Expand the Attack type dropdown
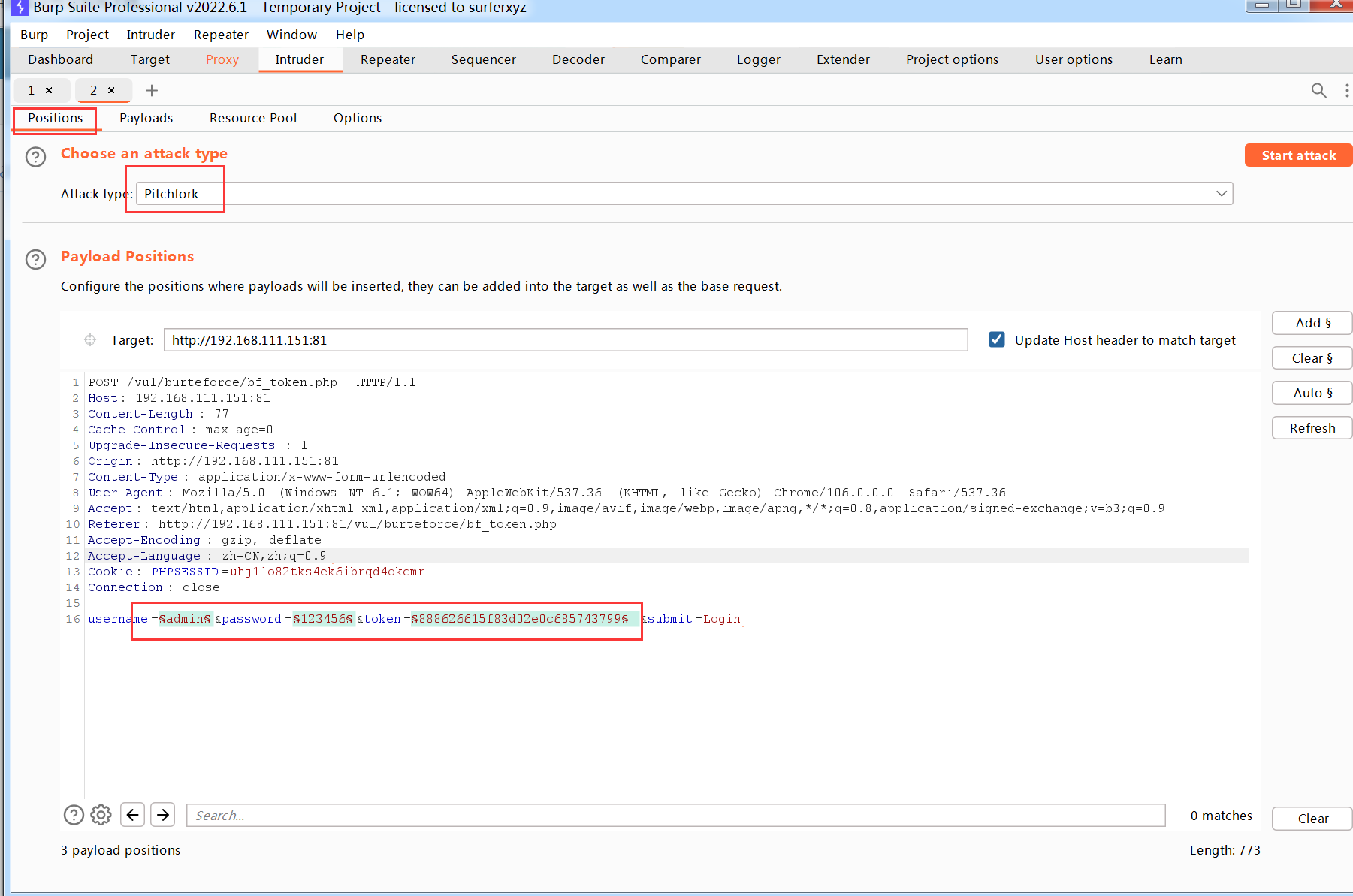The height and width of the screenshot is (896, 1353). click(1222, 194)
